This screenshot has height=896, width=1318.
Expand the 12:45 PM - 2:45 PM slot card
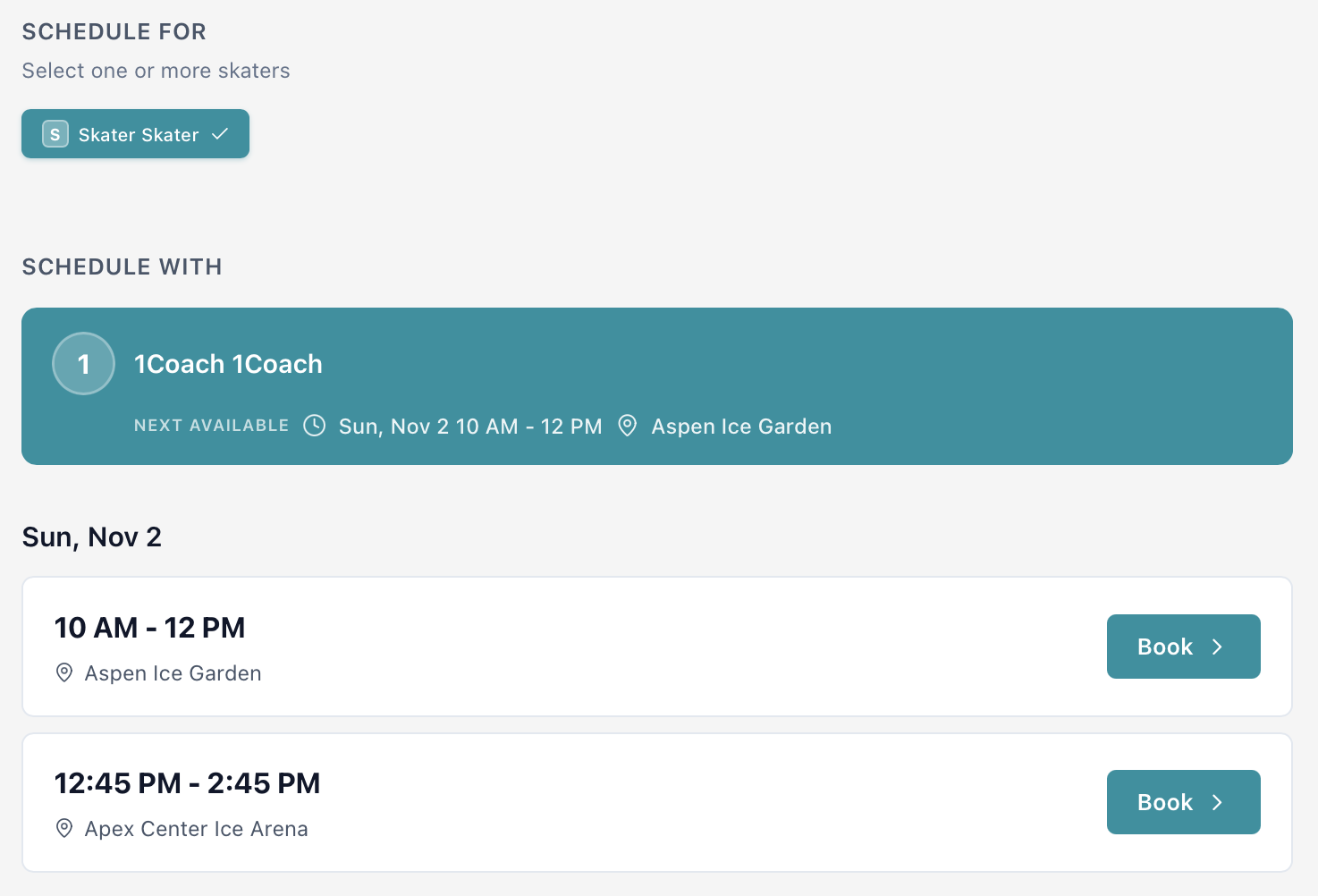[536, 801]
